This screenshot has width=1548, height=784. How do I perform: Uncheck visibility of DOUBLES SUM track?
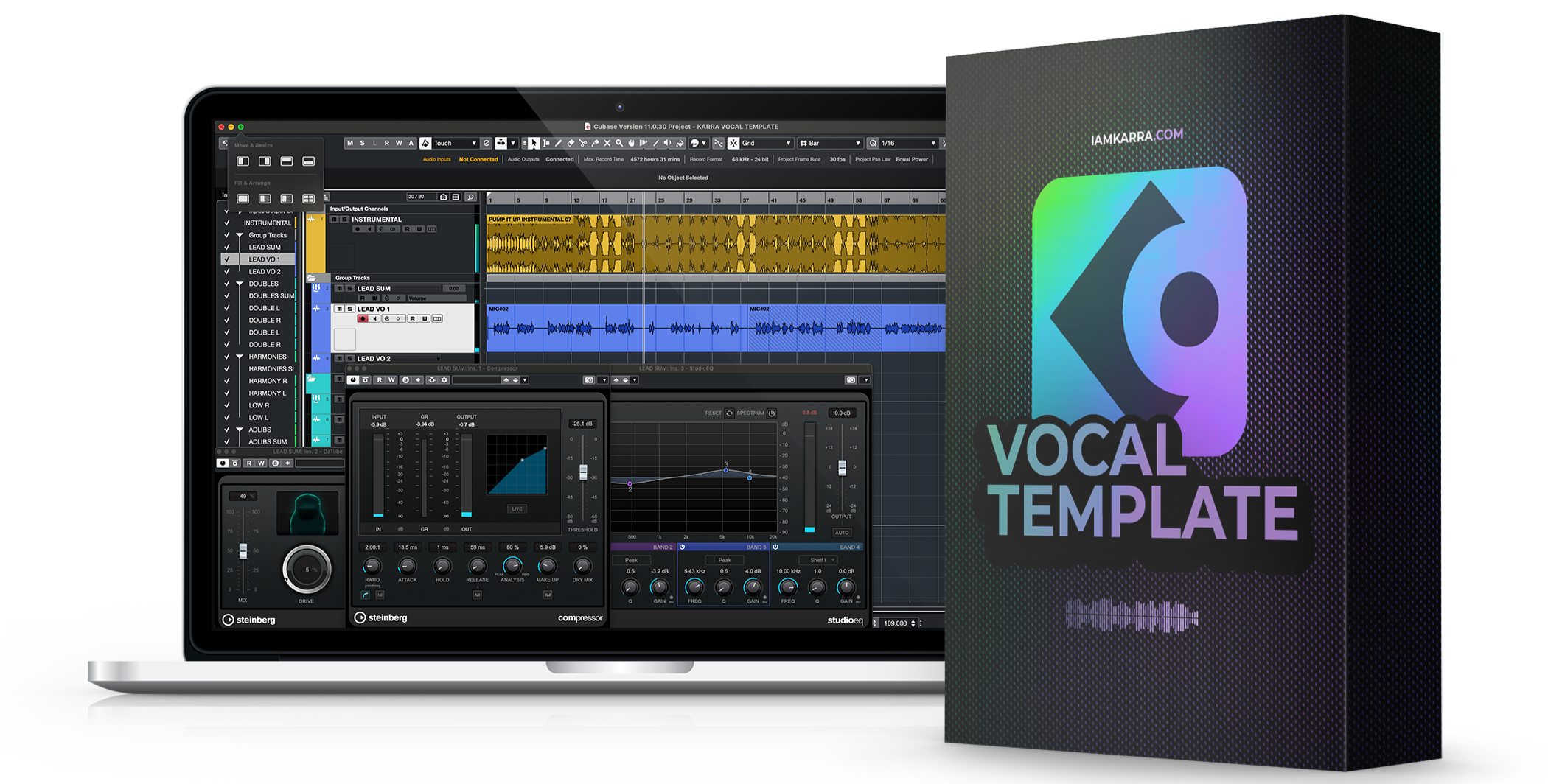pos(227,296)
